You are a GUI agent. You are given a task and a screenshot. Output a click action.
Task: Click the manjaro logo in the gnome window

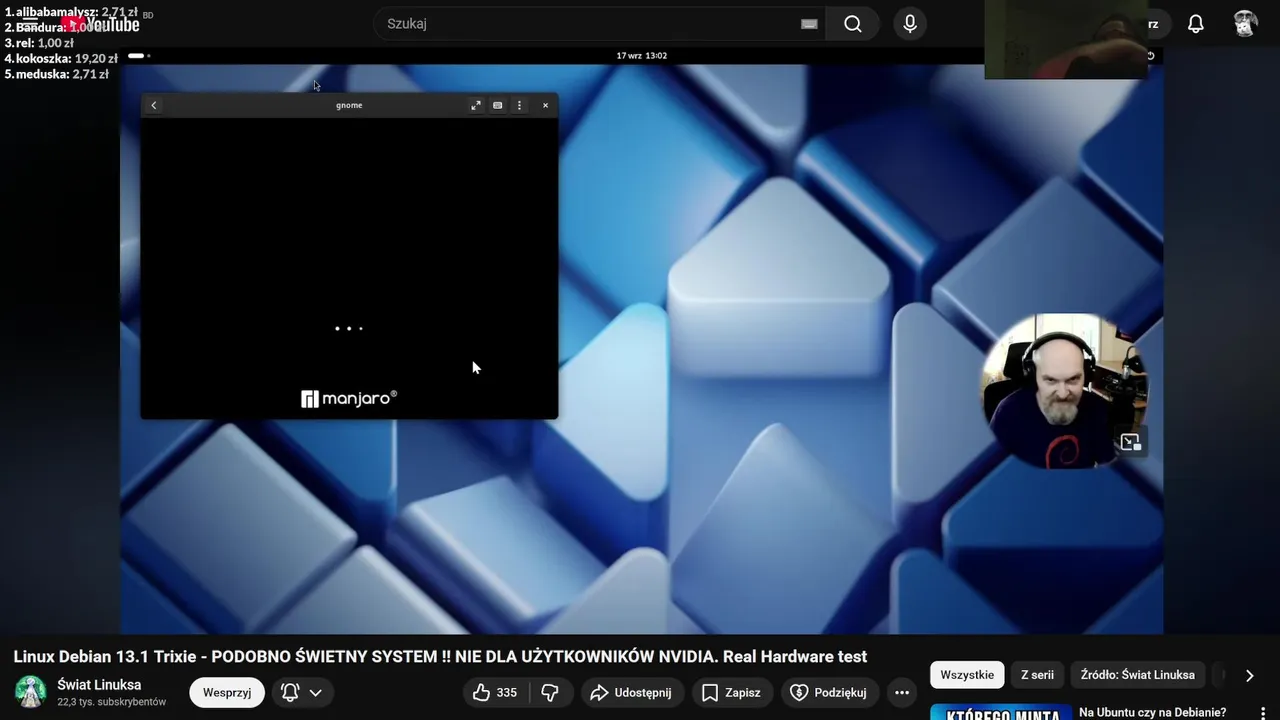tap(349, 398)
